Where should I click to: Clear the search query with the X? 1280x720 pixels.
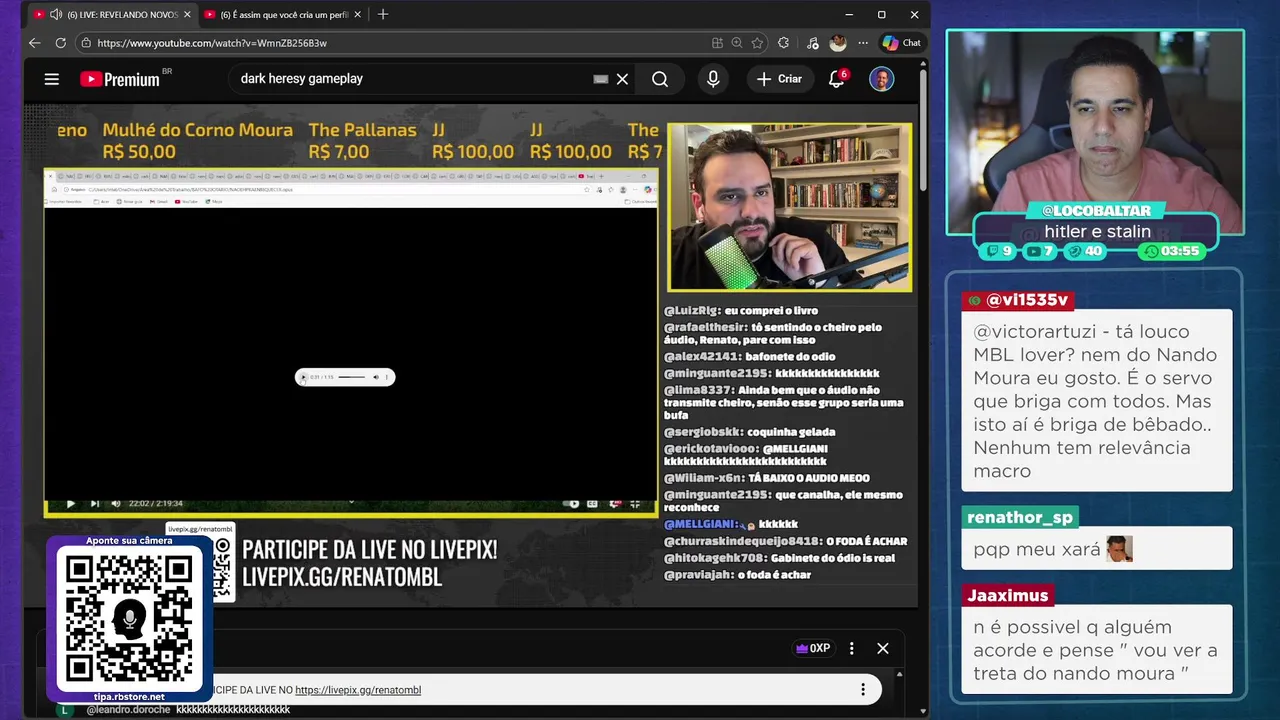tap(622, 79)
